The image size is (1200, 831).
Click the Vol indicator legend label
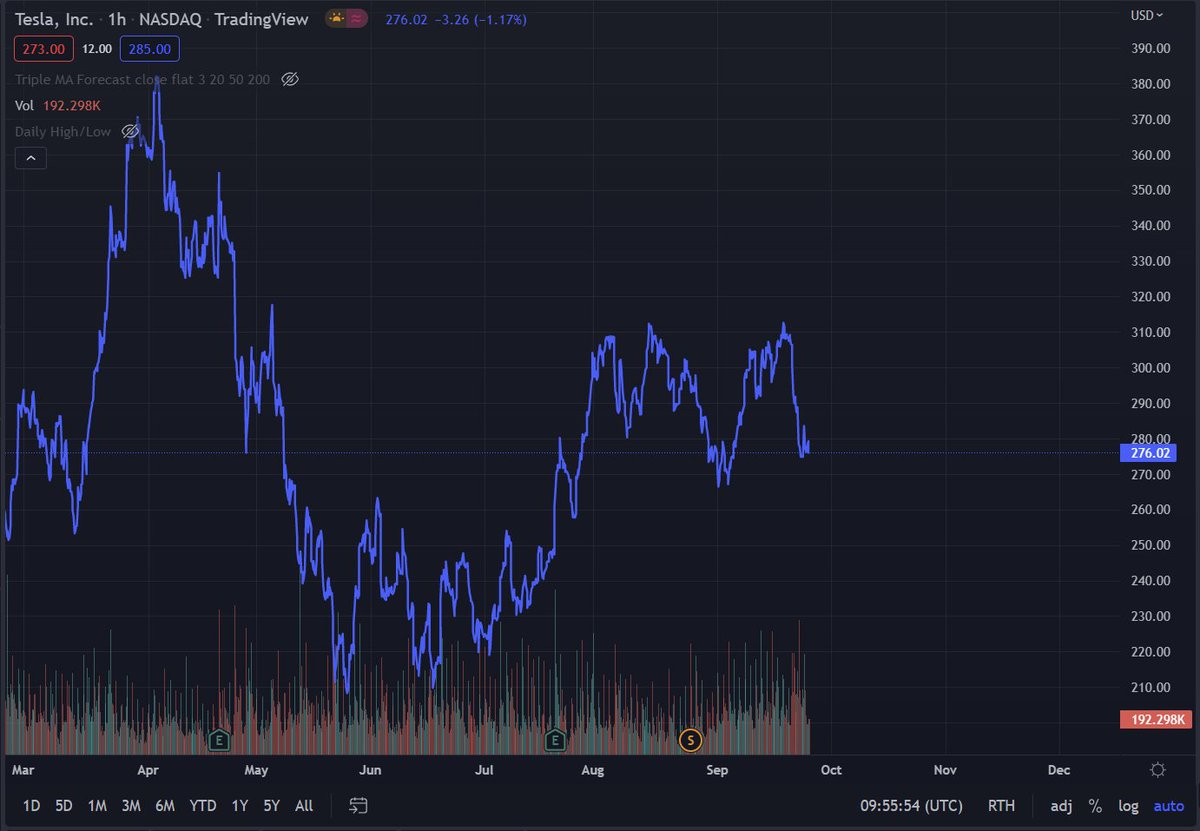pyautogui.click(x=25, y=105)
